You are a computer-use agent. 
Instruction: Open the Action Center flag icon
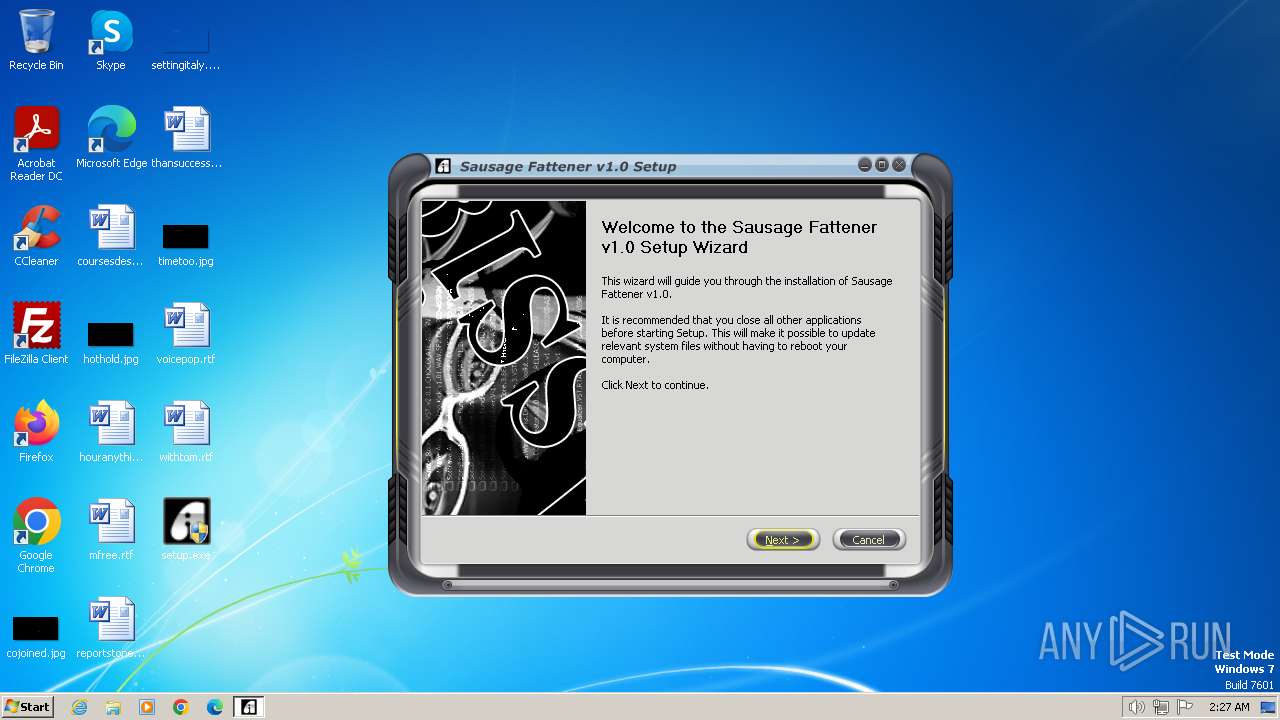coord(1185,707)
